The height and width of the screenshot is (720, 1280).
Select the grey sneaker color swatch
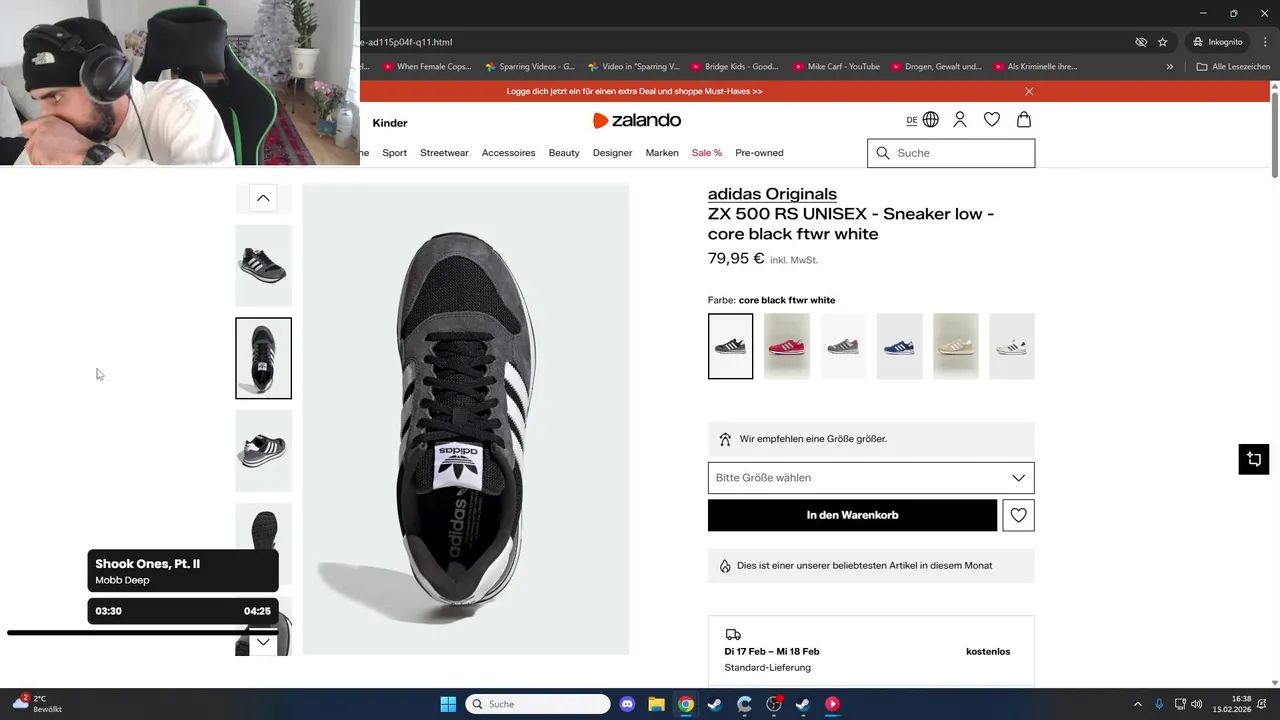pyautogui.click(x=843, y=346)
